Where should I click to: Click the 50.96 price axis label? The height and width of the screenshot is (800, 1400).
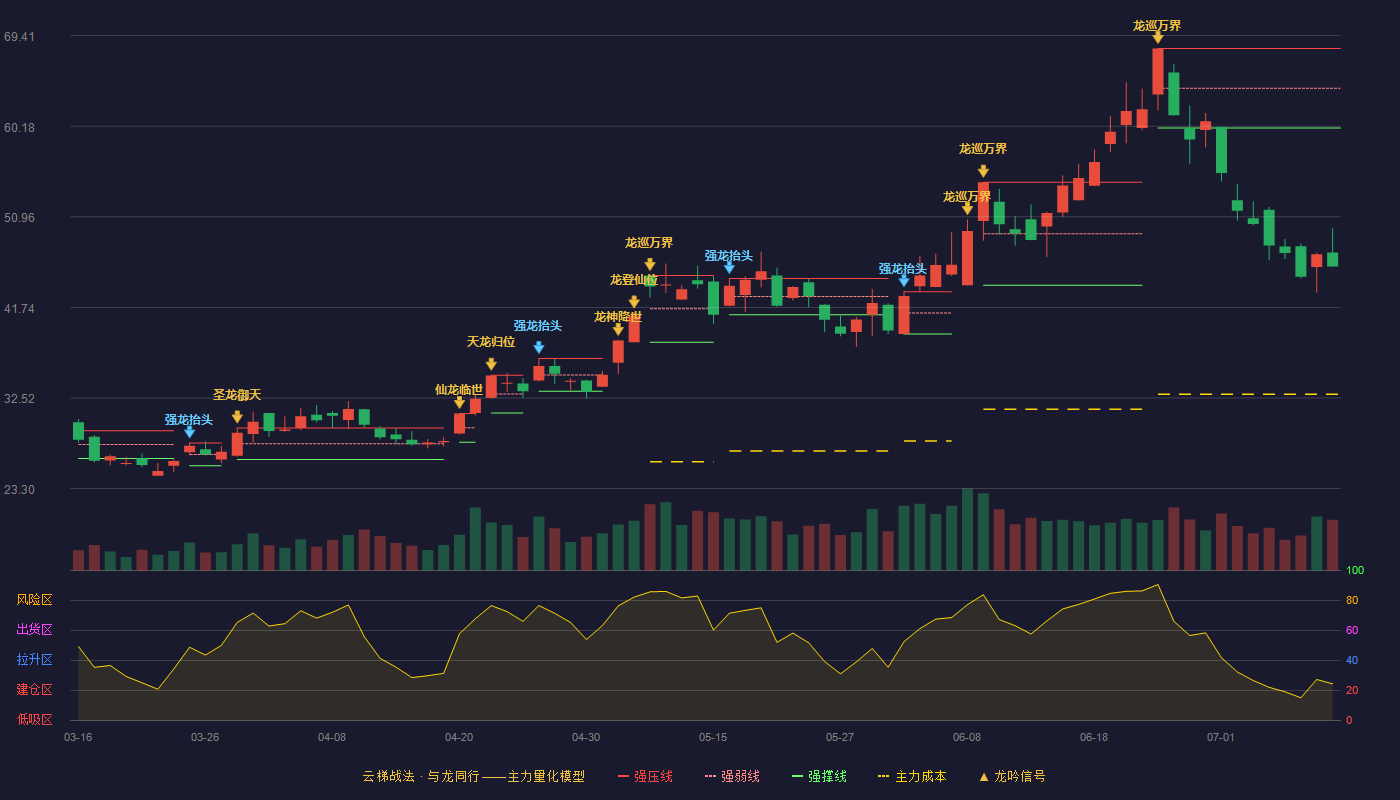pyautogui.click(x=20, y=217)
